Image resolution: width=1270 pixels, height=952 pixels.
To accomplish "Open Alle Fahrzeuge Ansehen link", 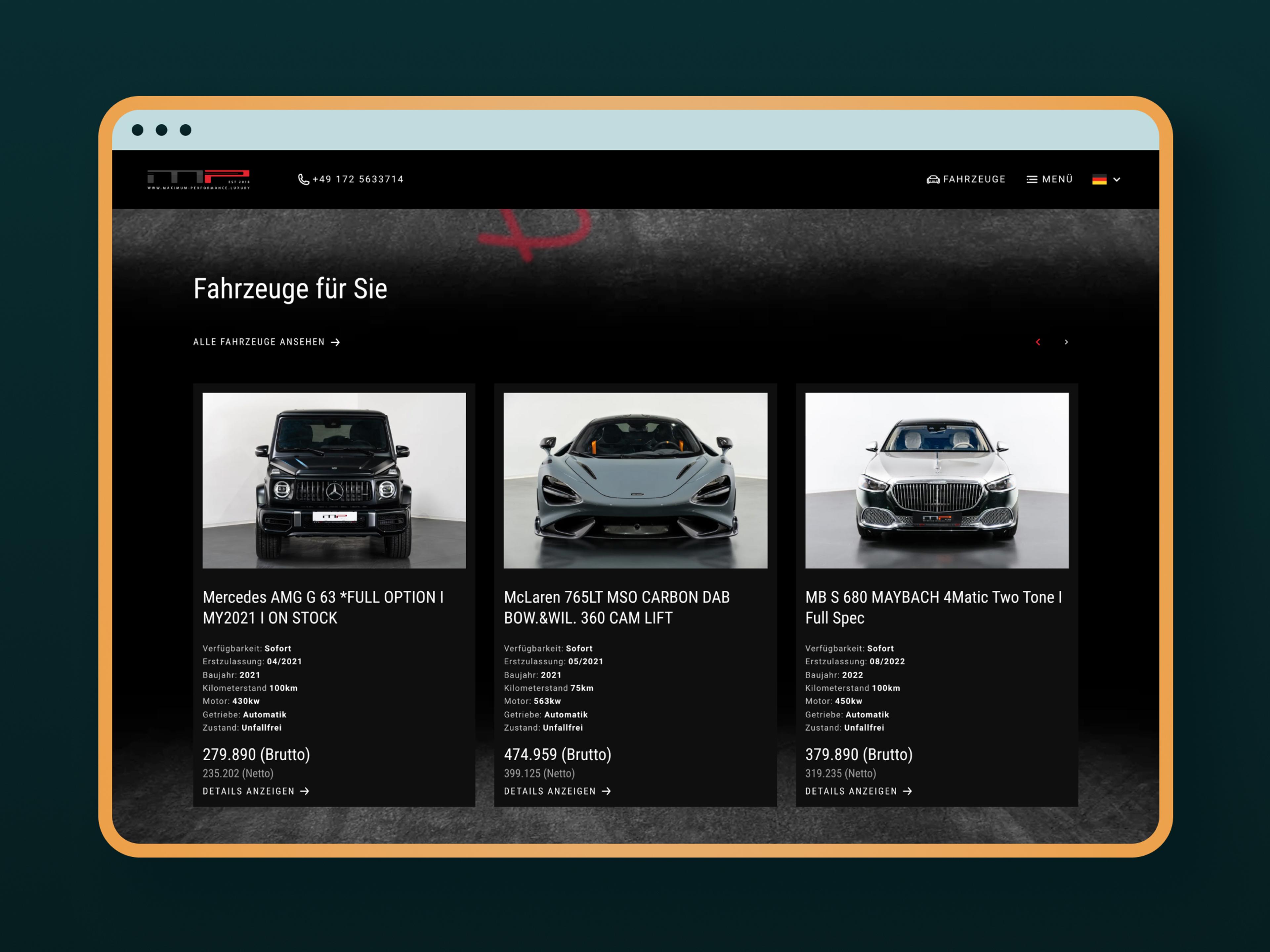I will point(259,342).
